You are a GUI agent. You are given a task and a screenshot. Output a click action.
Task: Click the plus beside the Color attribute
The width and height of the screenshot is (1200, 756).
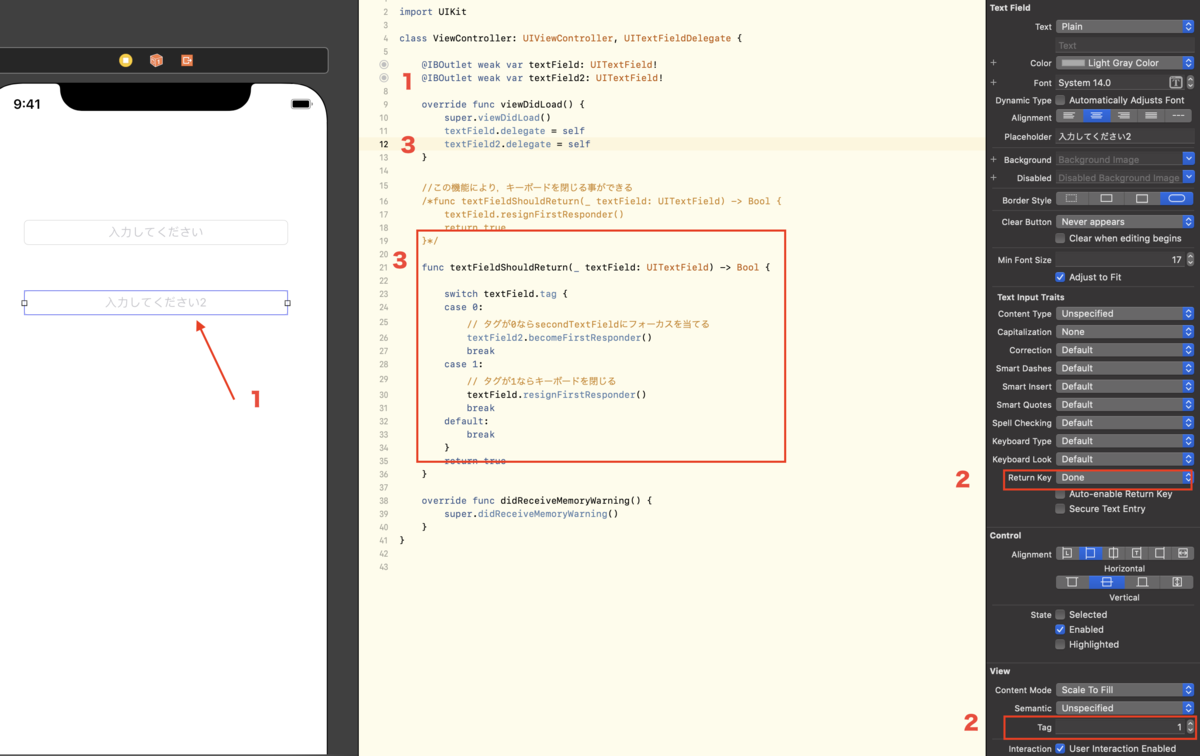click(992, 61)
